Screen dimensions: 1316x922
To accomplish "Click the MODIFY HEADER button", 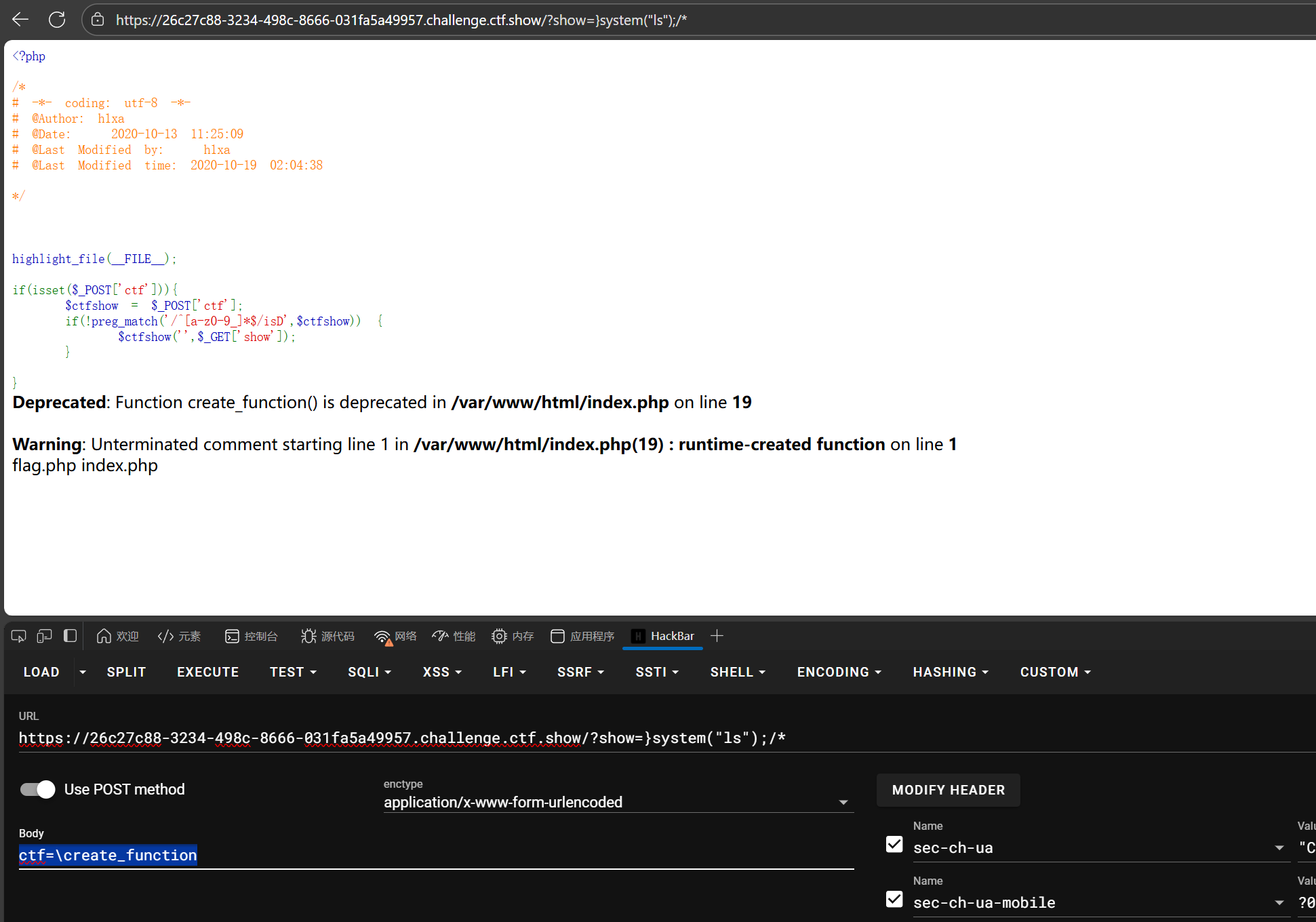I will 948,790.
